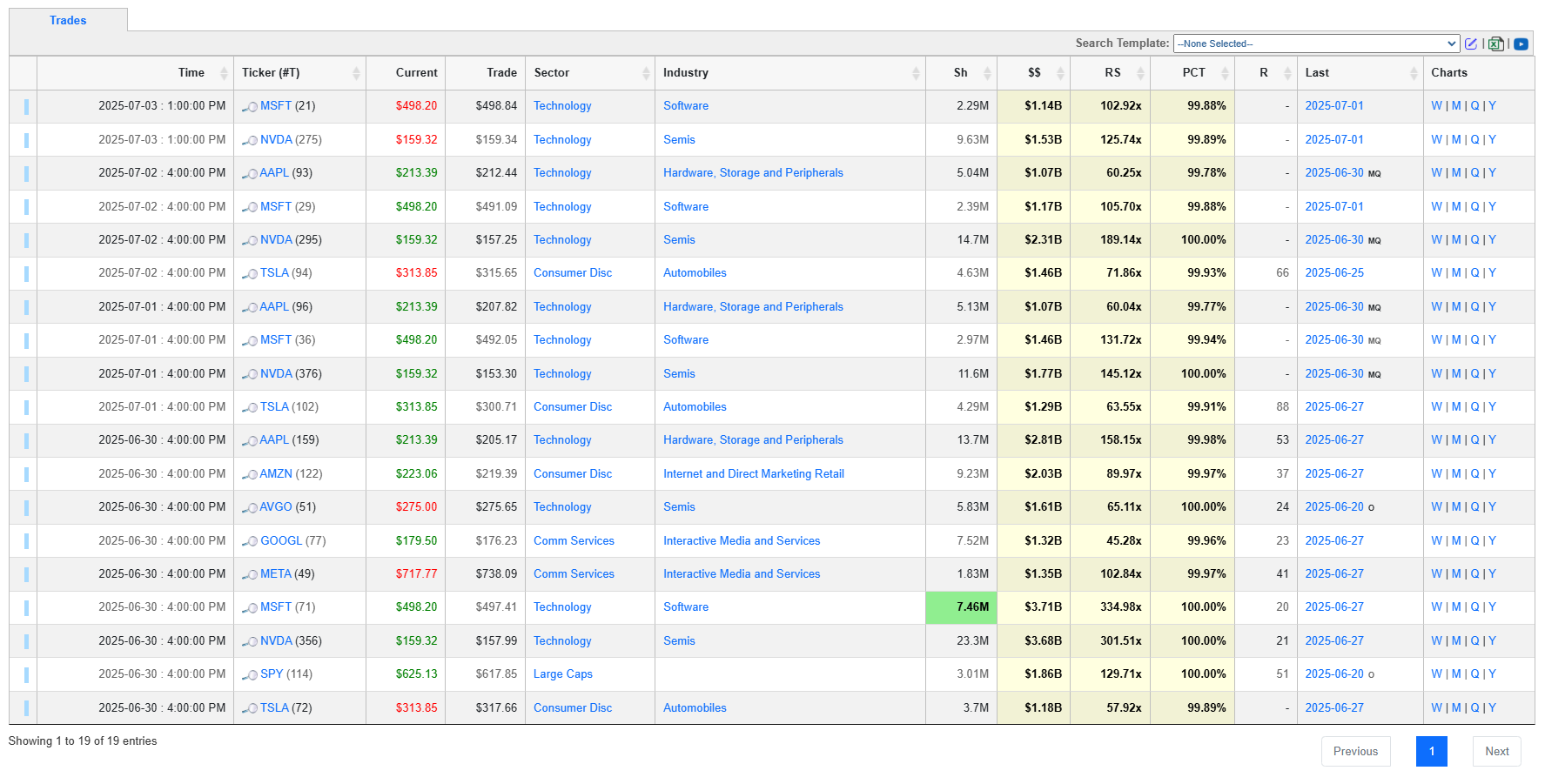Open the SPY (114) ticker link

[x=272, y=674]
